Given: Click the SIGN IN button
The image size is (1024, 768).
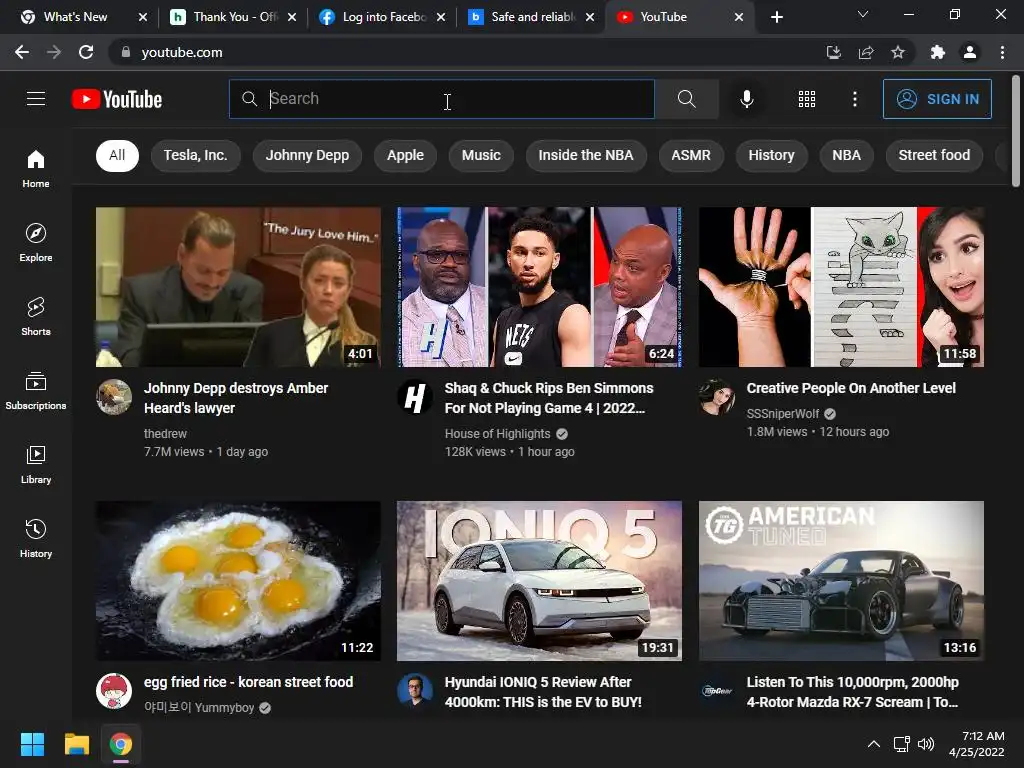Looking at the screenshot, I should 937,99.
